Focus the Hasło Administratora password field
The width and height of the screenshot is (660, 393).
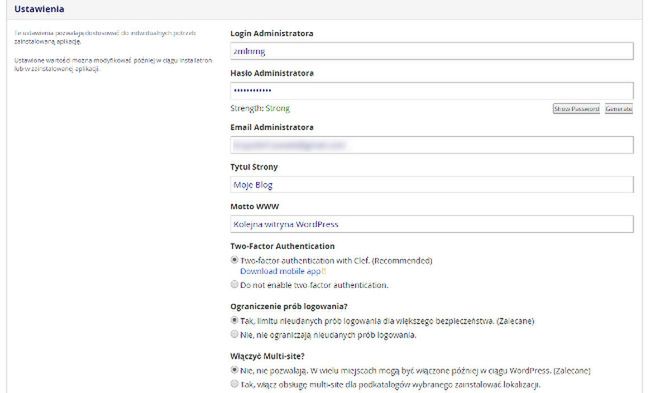pyautogui.click(x=431, y=90)
